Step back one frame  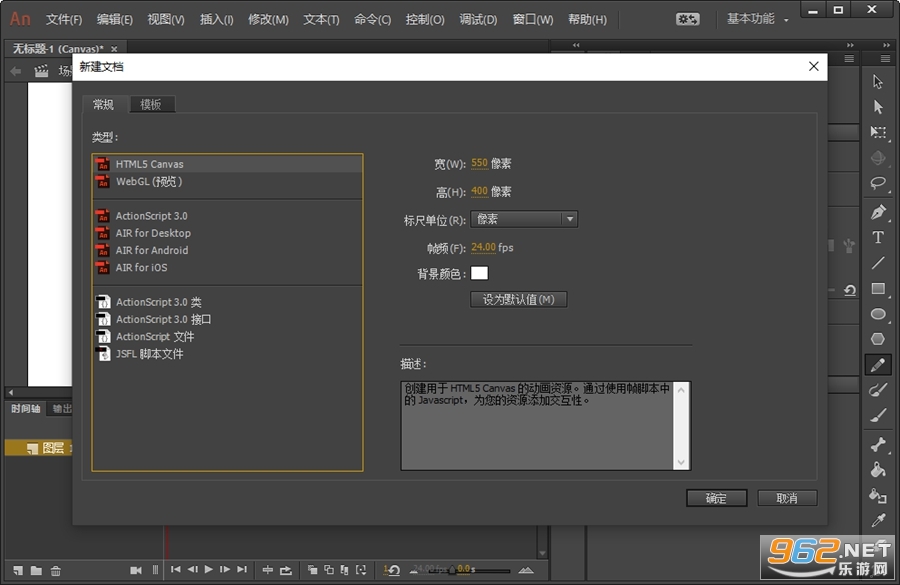coord(192,569)
